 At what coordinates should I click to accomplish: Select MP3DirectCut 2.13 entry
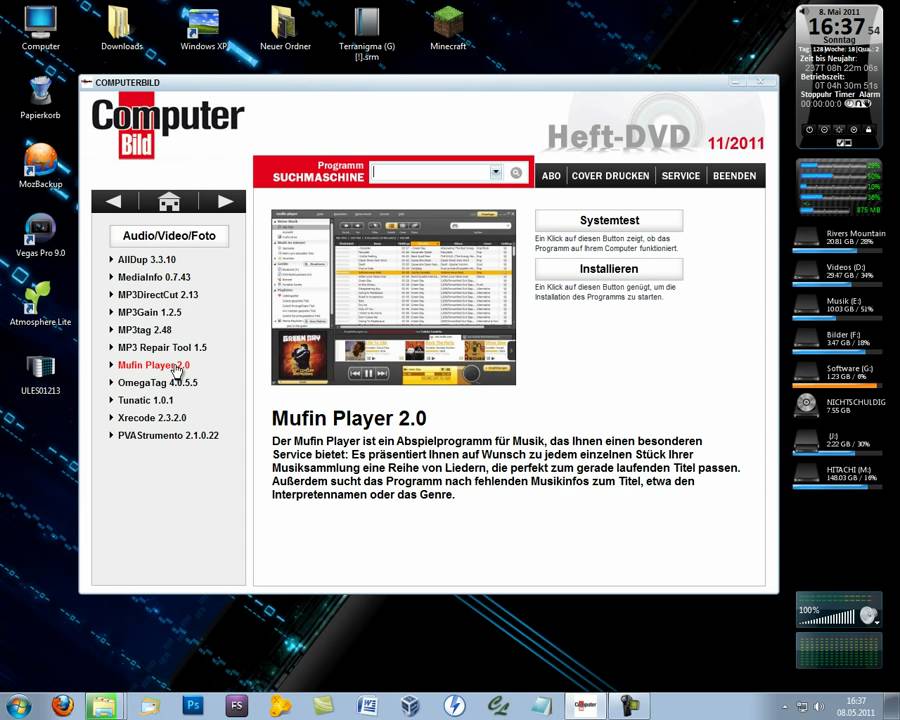click(158, 295)
